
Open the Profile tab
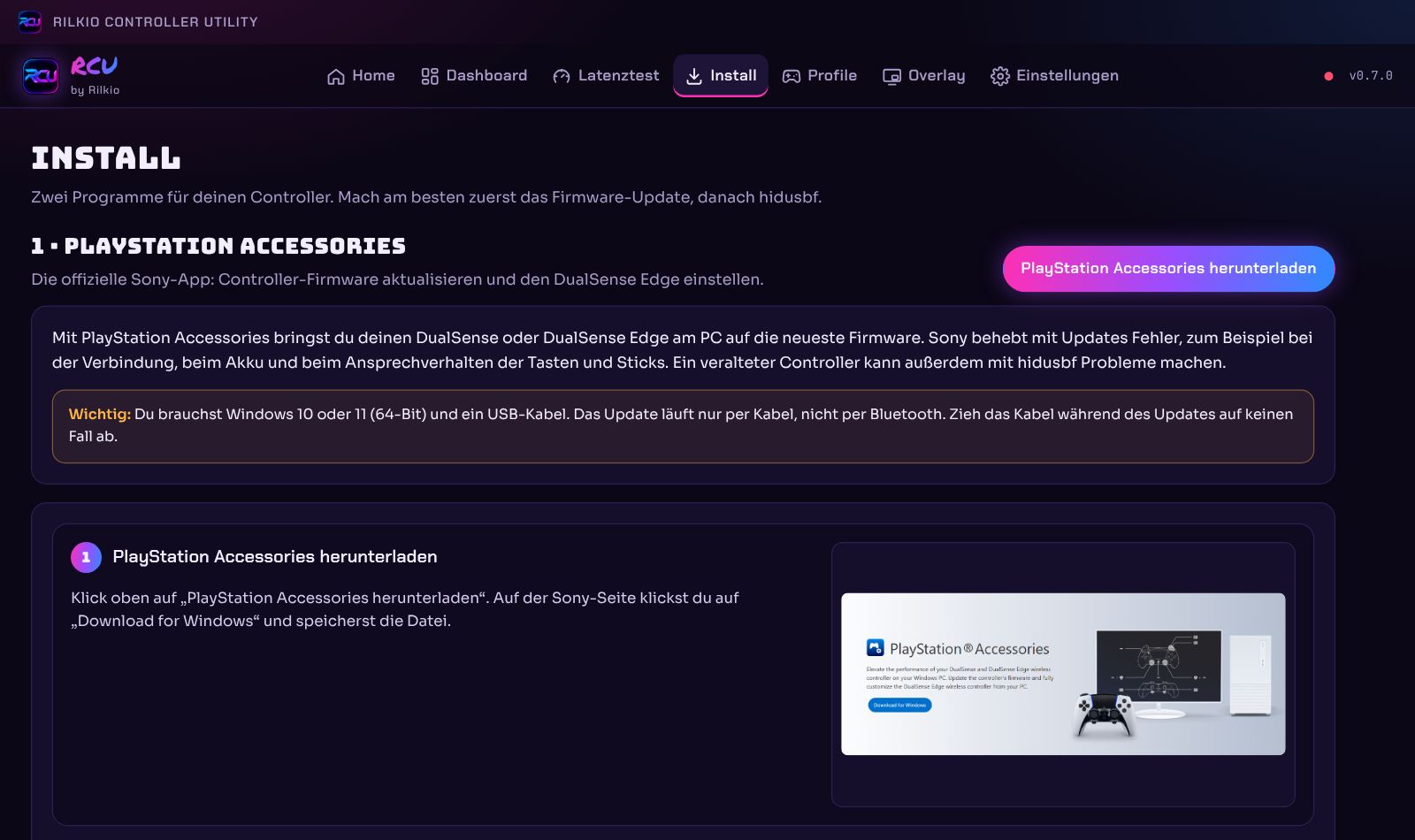click(820, 76)
